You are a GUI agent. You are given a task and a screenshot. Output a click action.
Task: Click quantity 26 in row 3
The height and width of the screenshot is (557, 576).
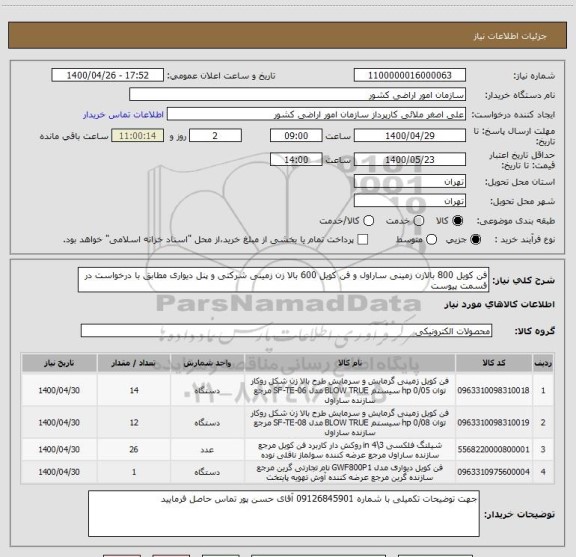(x=134, y=449)
